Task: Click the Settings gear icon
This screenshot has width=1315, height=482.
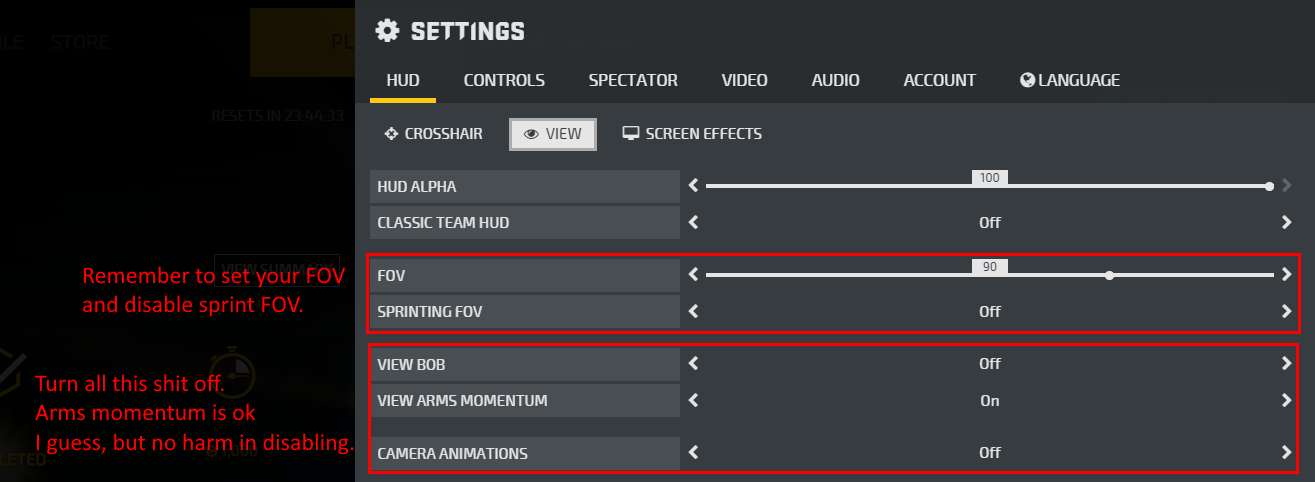Action: (387, 31)
